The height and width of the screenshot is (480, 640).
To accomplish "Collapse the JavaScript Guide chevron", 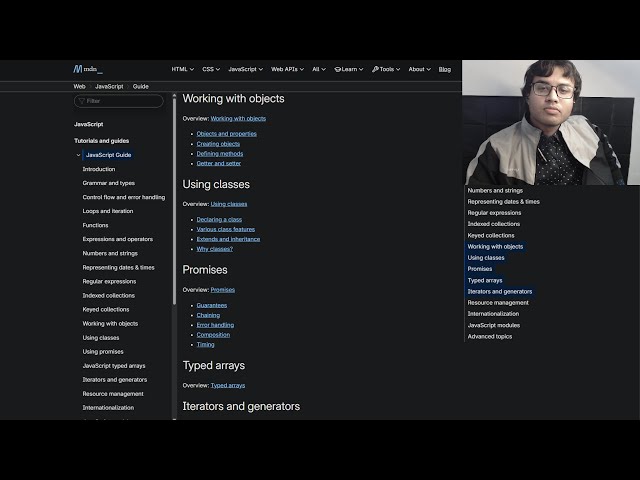I will [78, 155].
